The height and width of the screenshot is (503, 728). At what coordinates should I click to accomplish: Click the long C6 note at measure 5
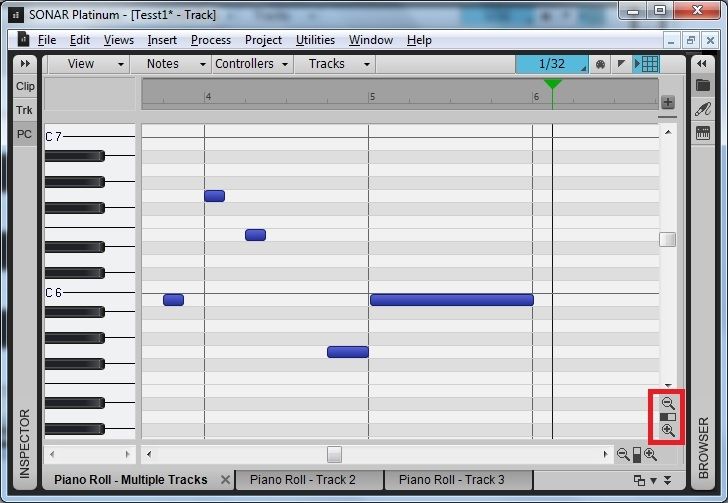[451, 300]
